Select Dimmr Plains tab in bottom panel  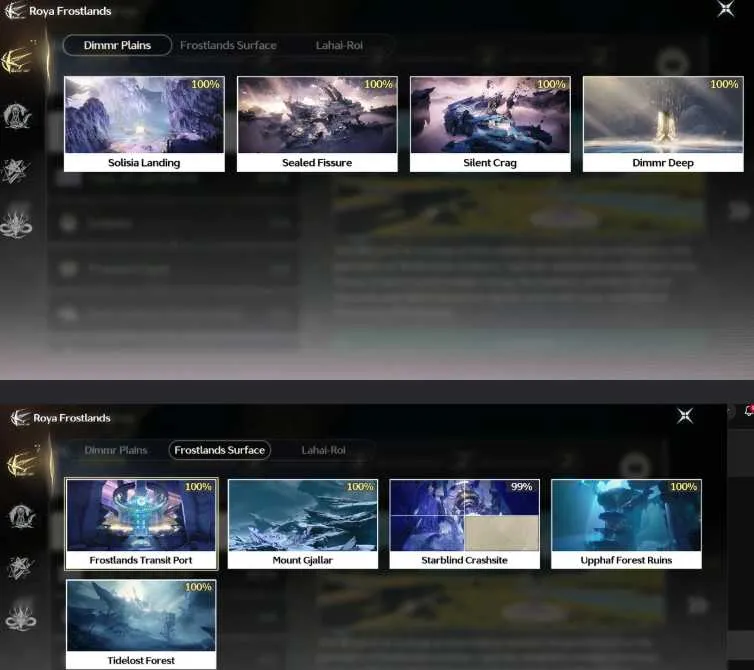[x=115, y=450]
